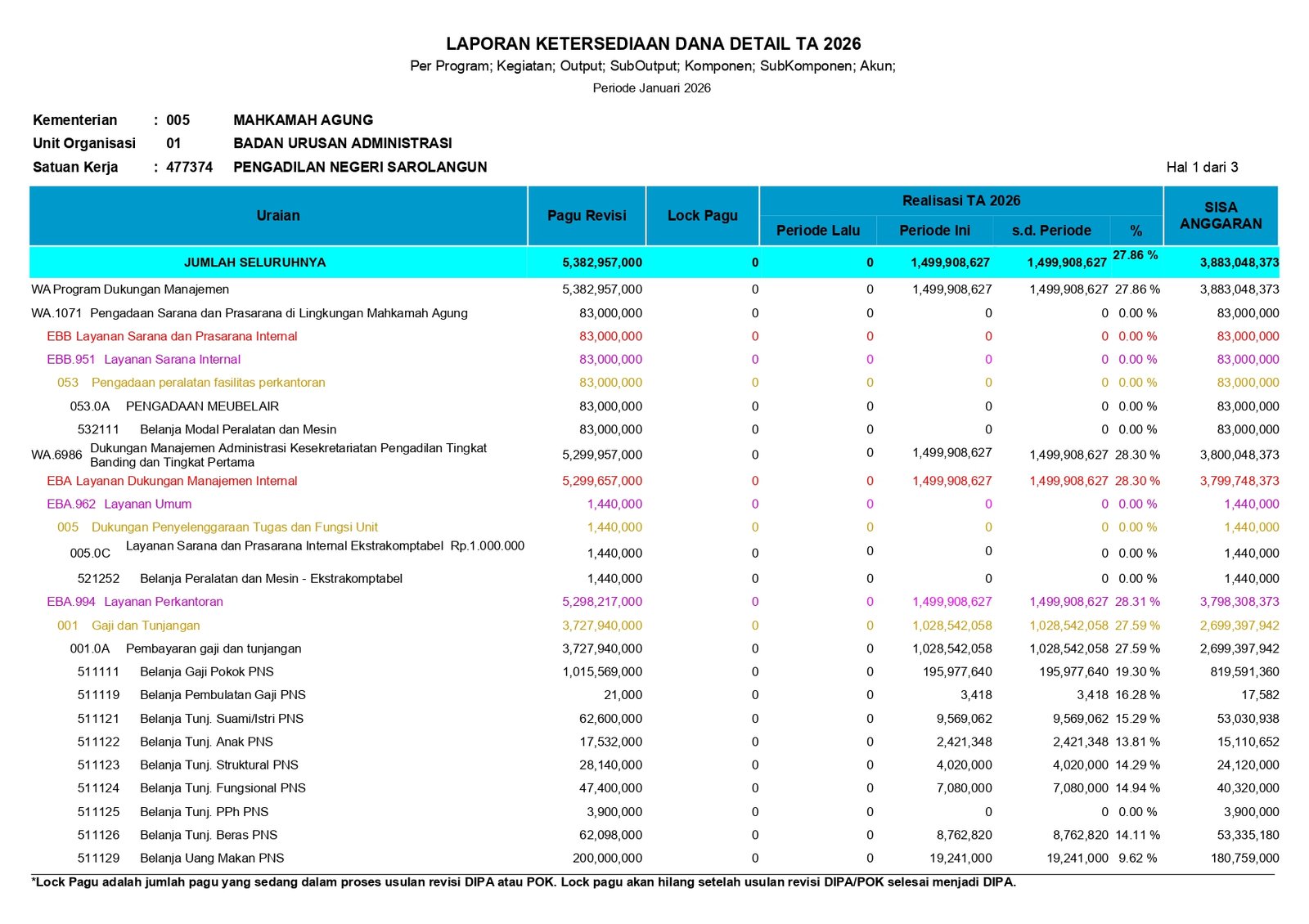
Task: Click the report title LAPORAN KETERSEDIAAN DANA DETAIL
Action: 653,44
